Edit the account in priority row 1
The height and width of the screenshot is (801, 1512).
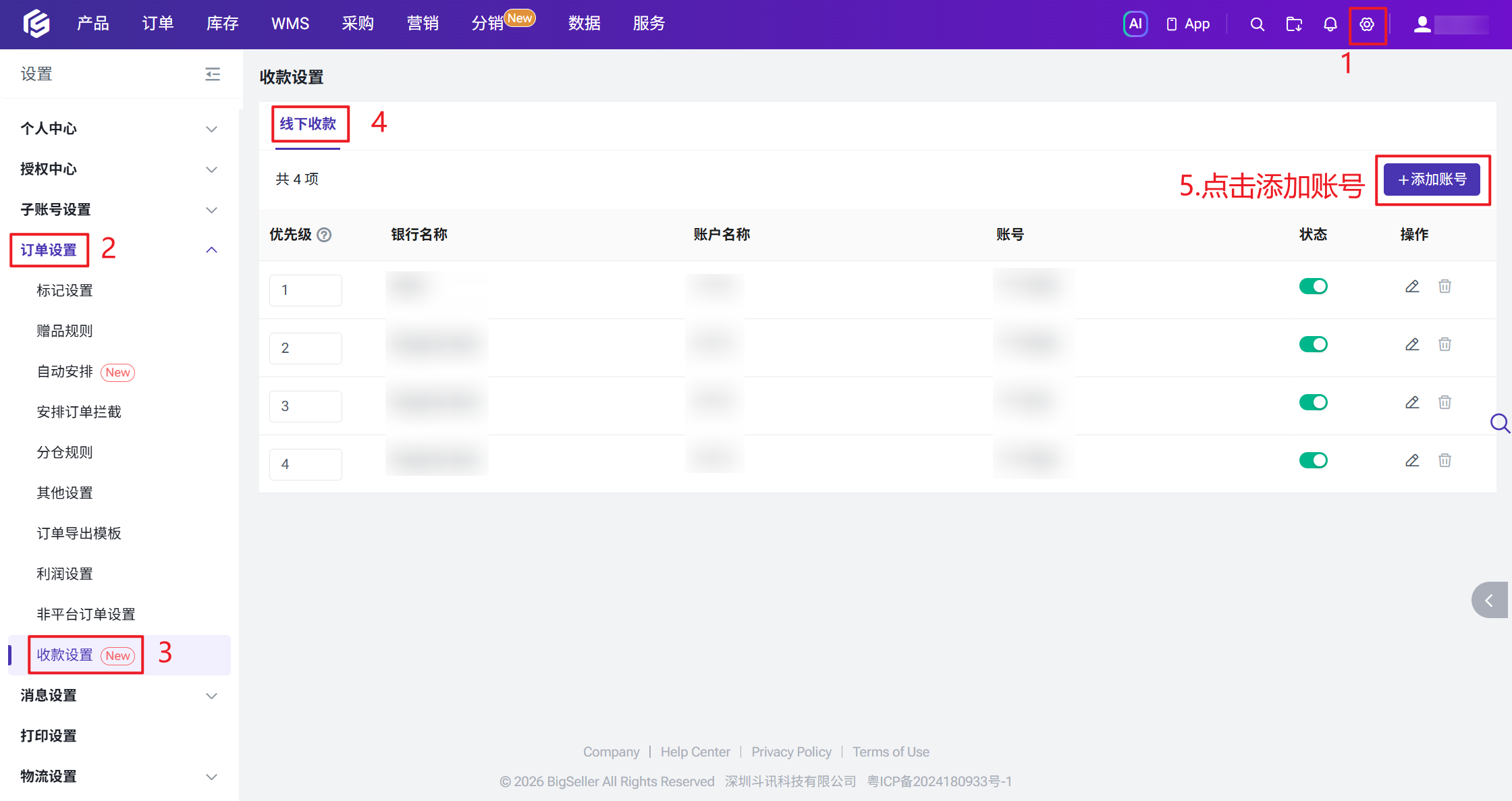point(1412,286)
